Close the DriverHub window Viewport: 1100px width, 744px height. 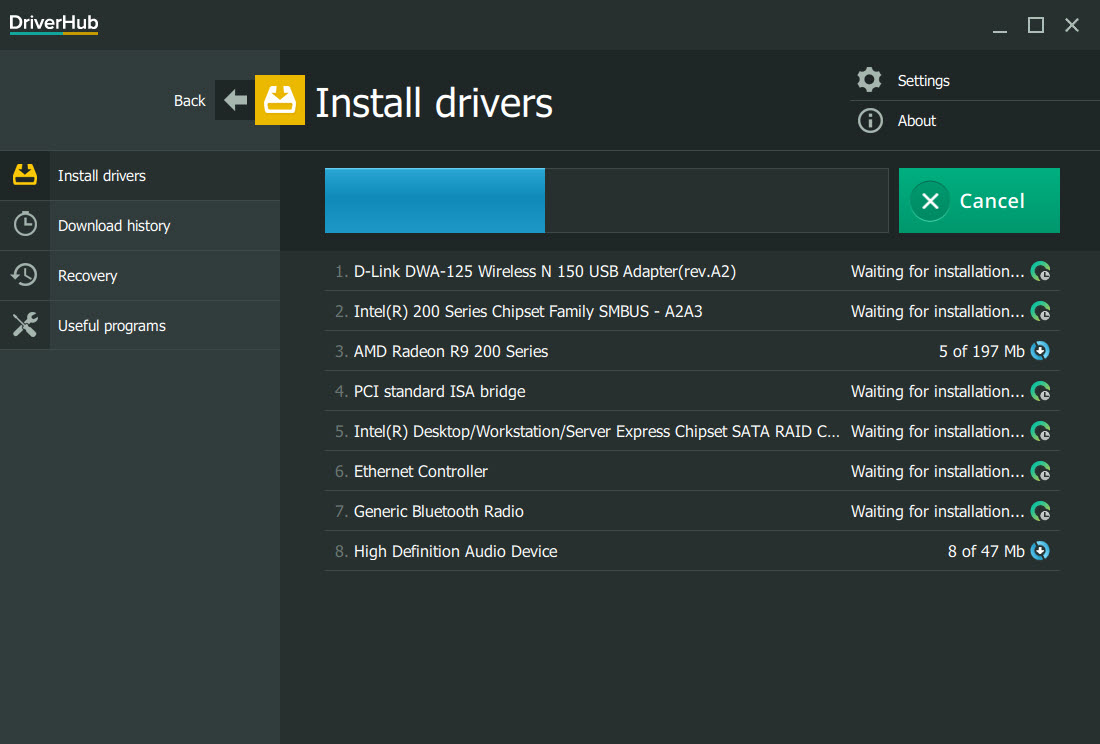pyautogui.click(x=1071, y=25)
